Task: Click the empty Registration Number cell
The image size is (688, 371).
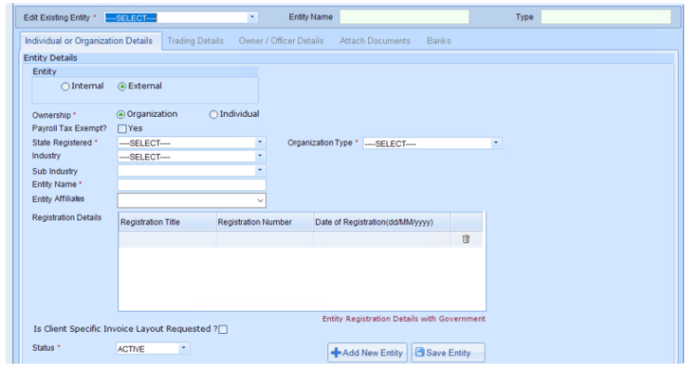Action: click(265, 239)
